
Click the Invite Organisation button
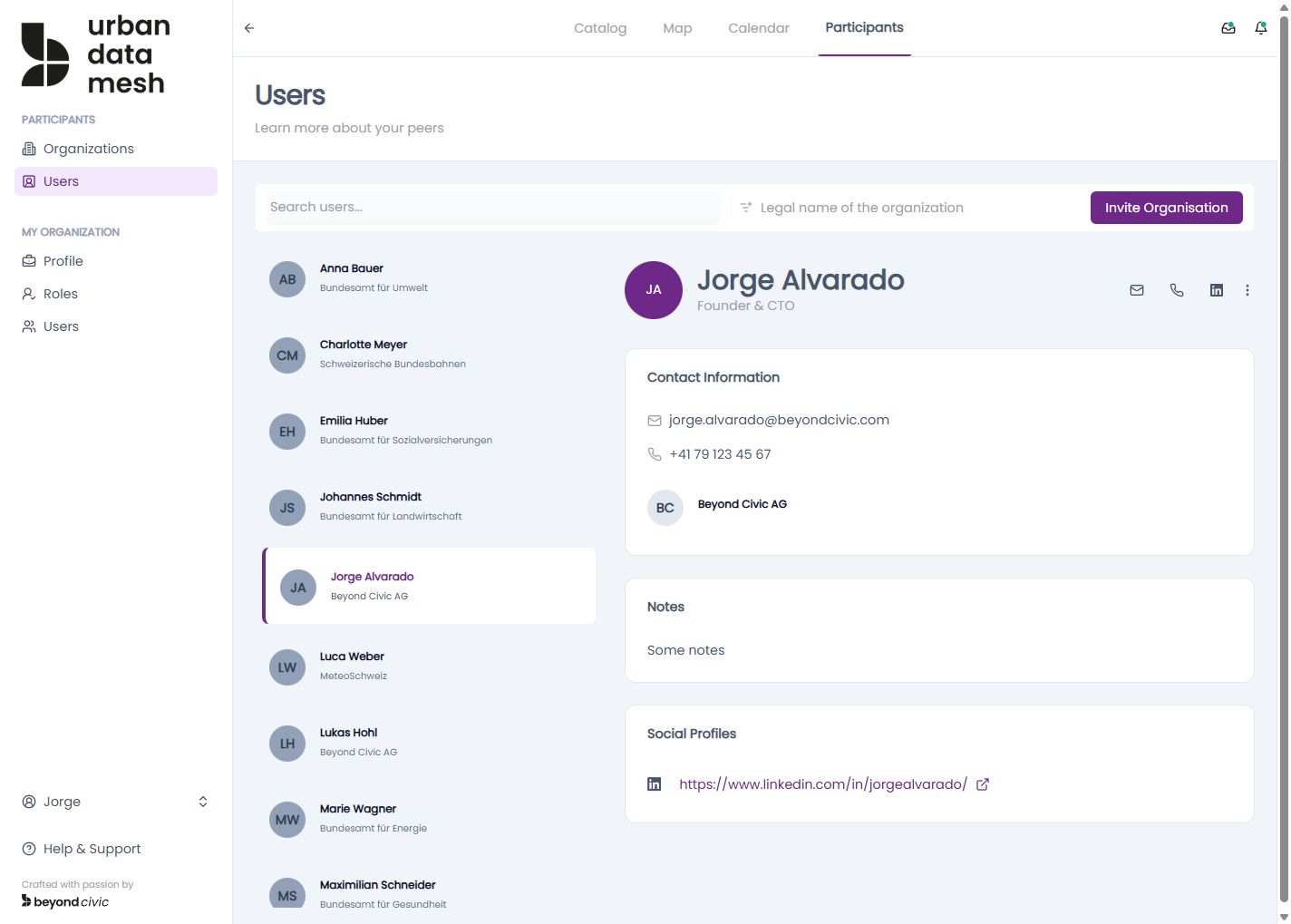pos(1166,208)
